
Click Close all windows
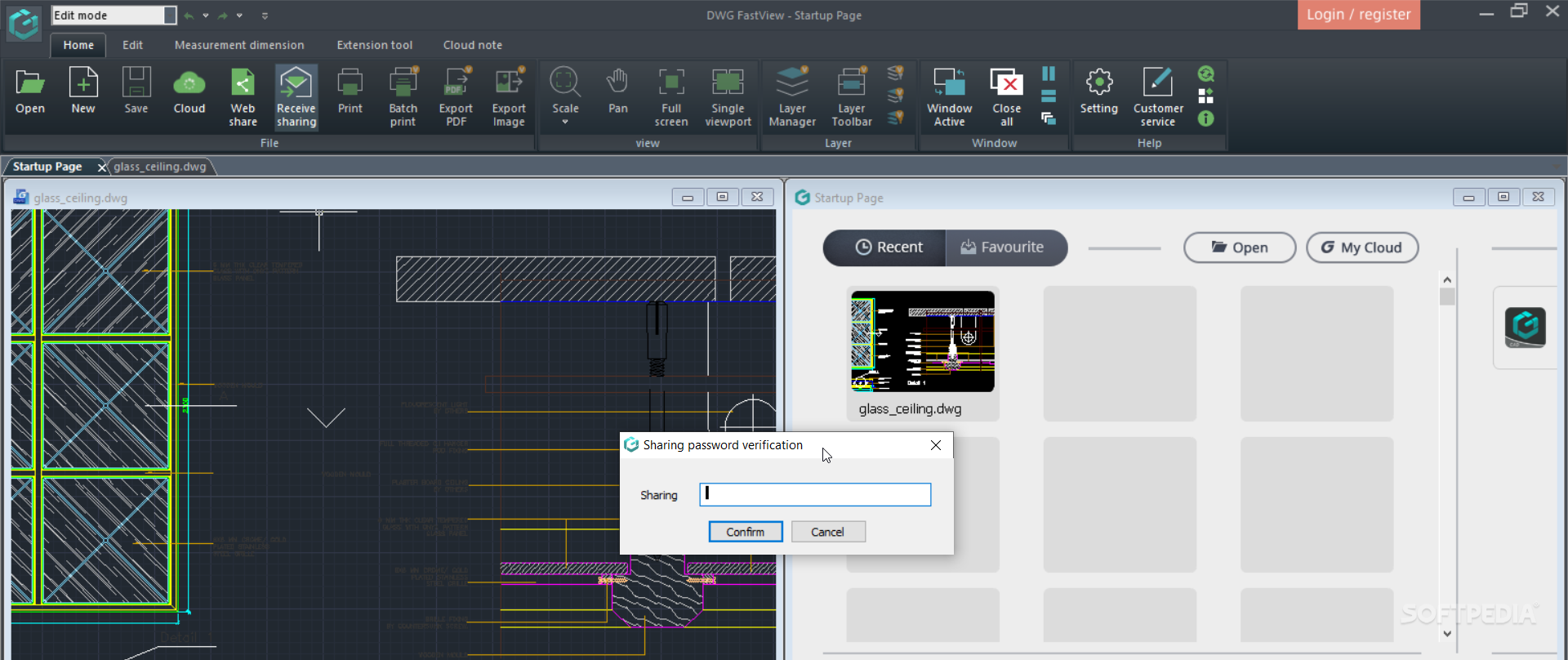click(1006, 97)
